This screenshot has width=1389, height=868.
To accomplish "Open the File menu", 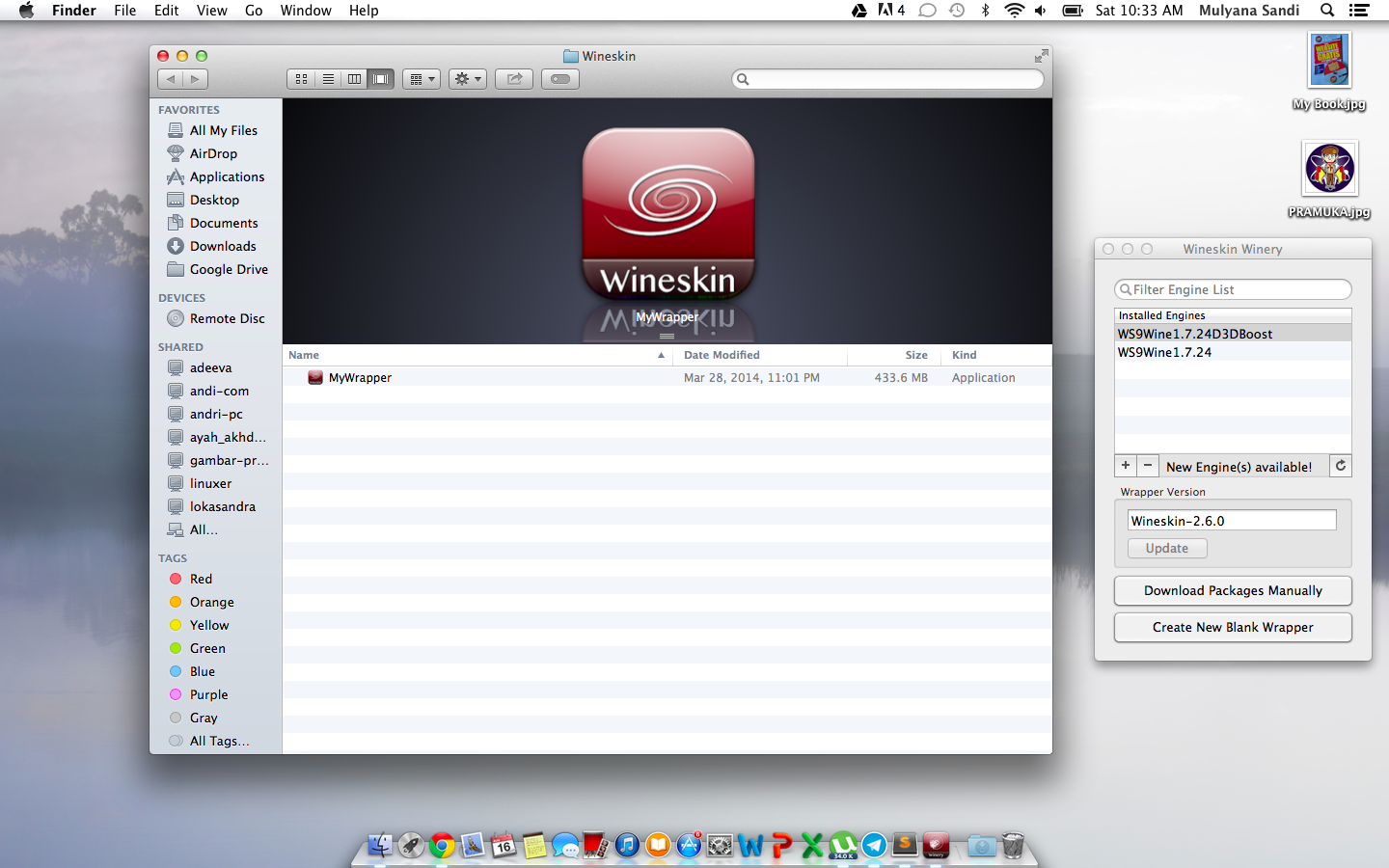I will [125, 11].
